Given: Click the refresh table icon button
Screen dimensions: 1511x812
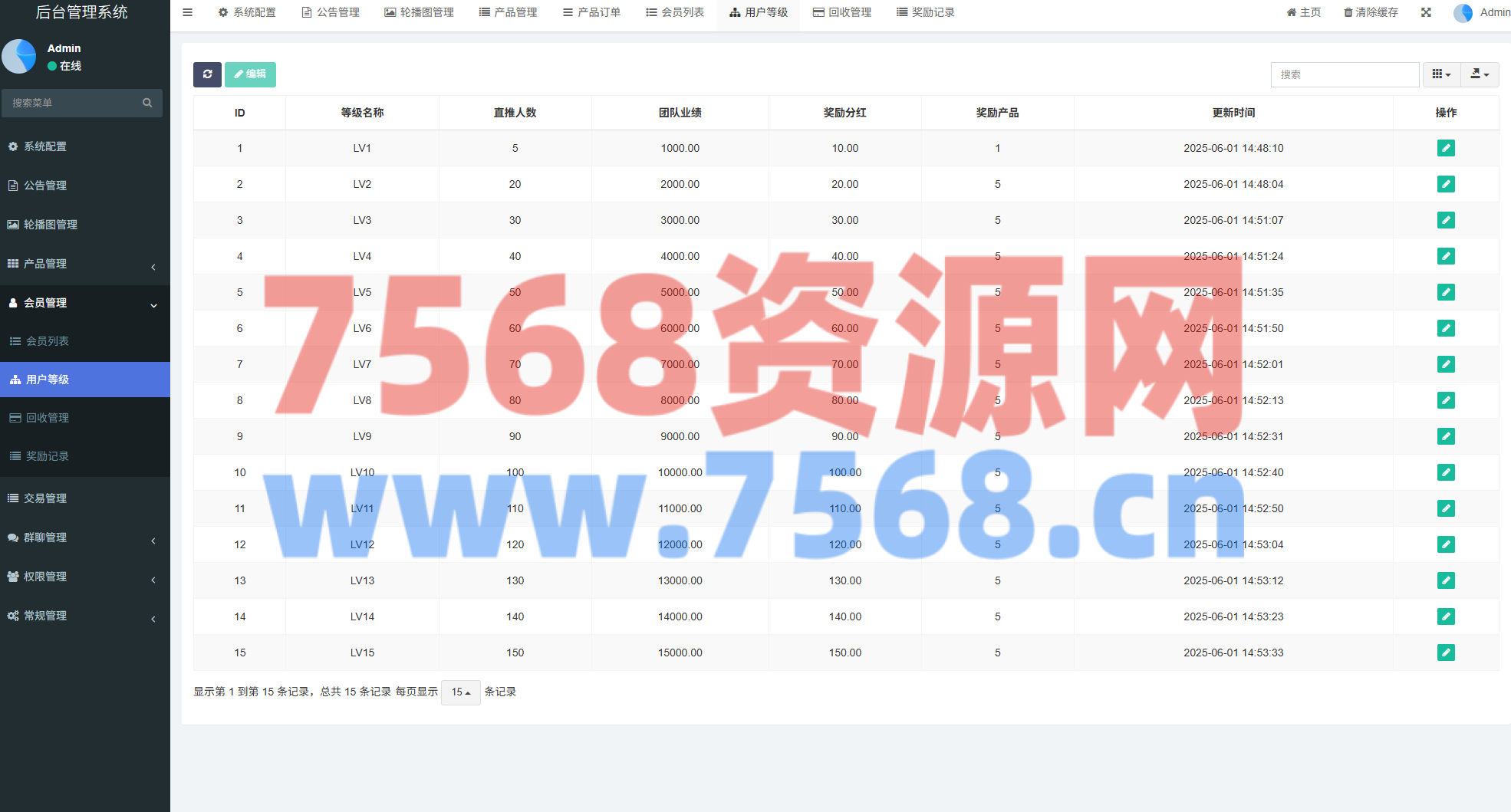Looking at the screenshot, I should pyautogui.click(x=207, y=74).
